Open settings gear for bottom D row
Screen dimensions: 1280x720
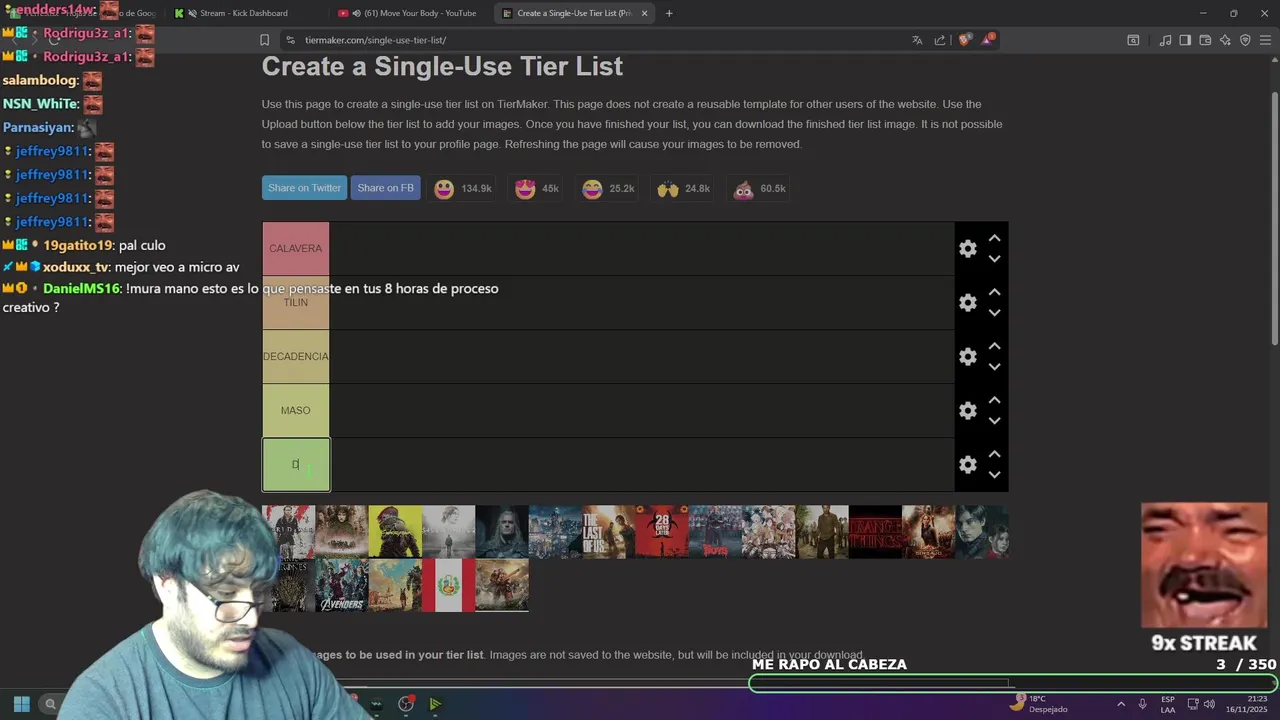(x=967, y=465)
